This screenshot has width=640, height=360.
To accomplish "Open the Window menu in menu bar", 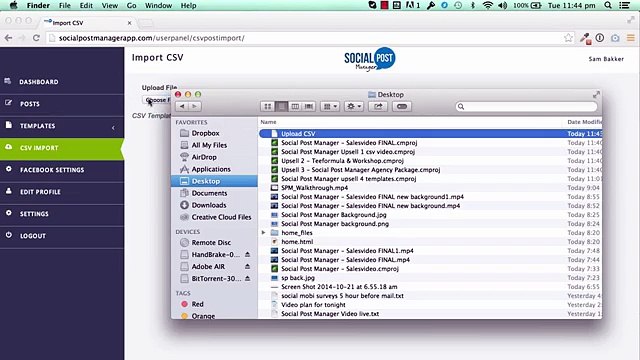I will click(x=158, y=5).
